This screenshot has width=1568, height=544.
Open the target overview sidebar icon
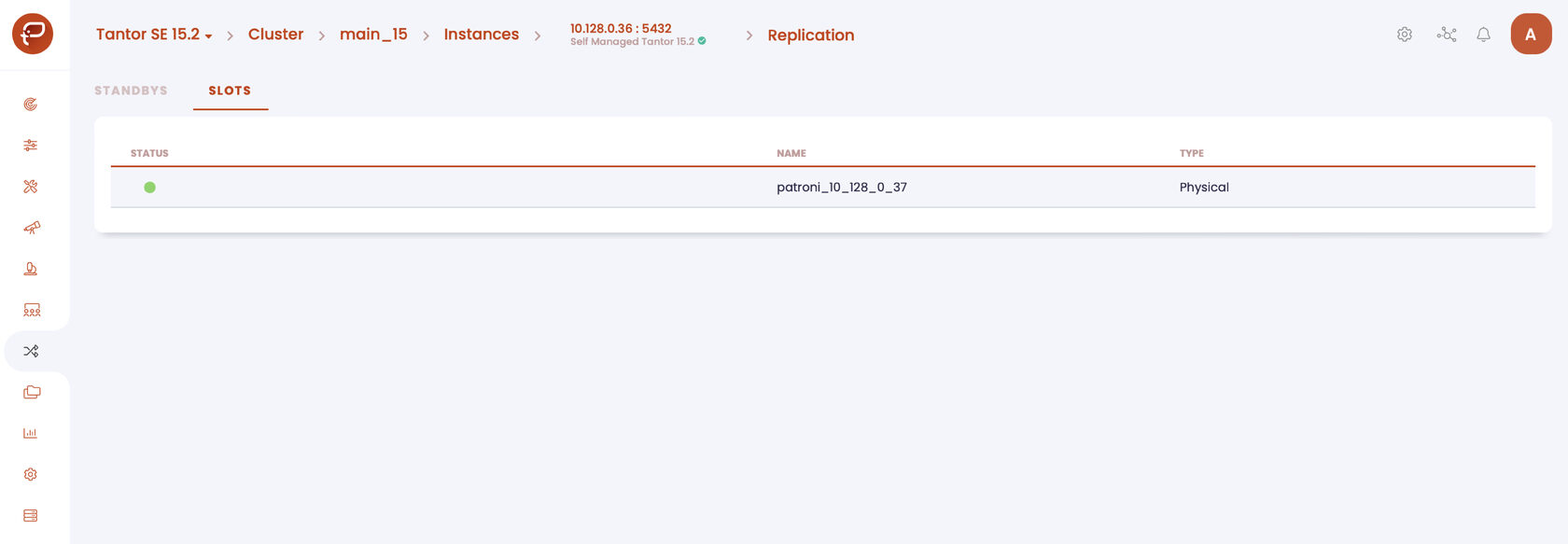(x=31, y=105)
